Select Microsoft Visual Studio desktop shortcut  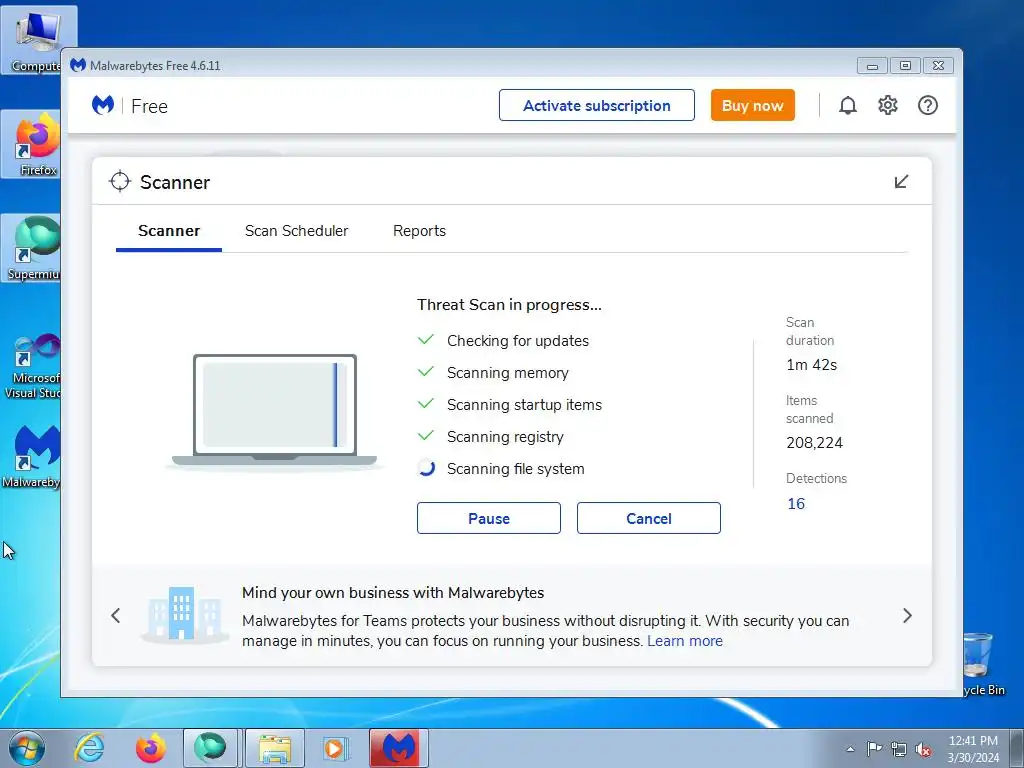(33, 366)
